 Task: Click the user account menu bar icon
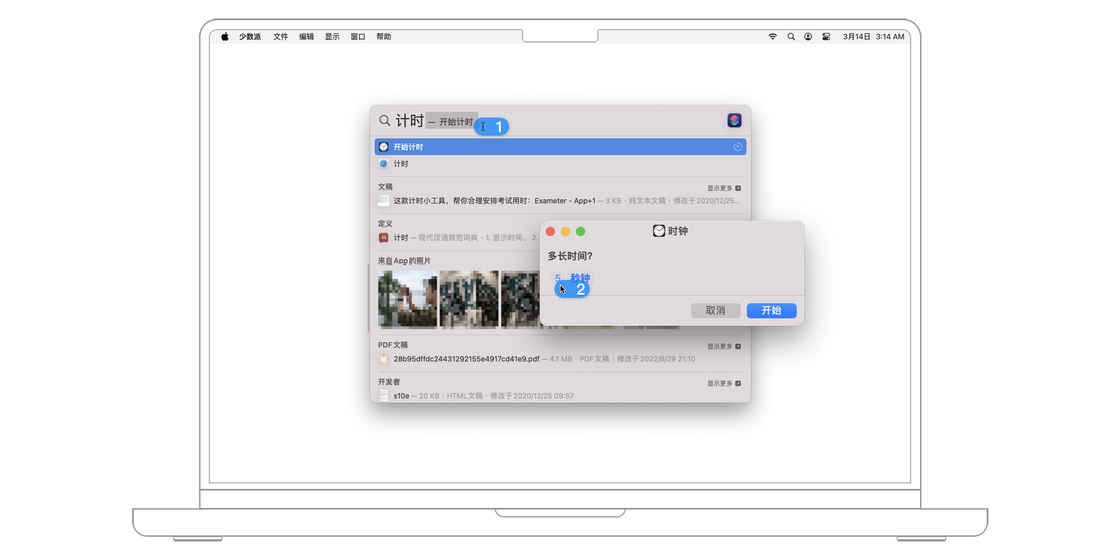pos(808,36)
